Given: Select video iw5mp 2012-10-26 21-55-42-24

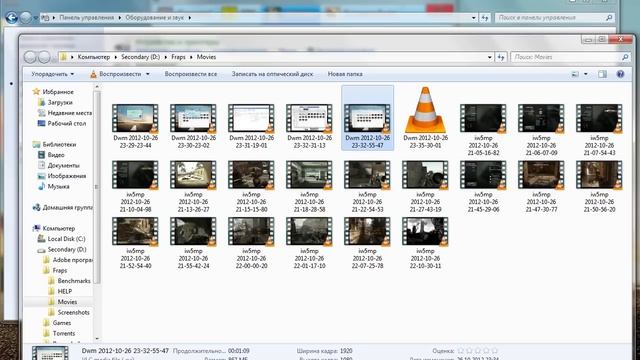Looking at the screenshot, I should click(193, 242).
